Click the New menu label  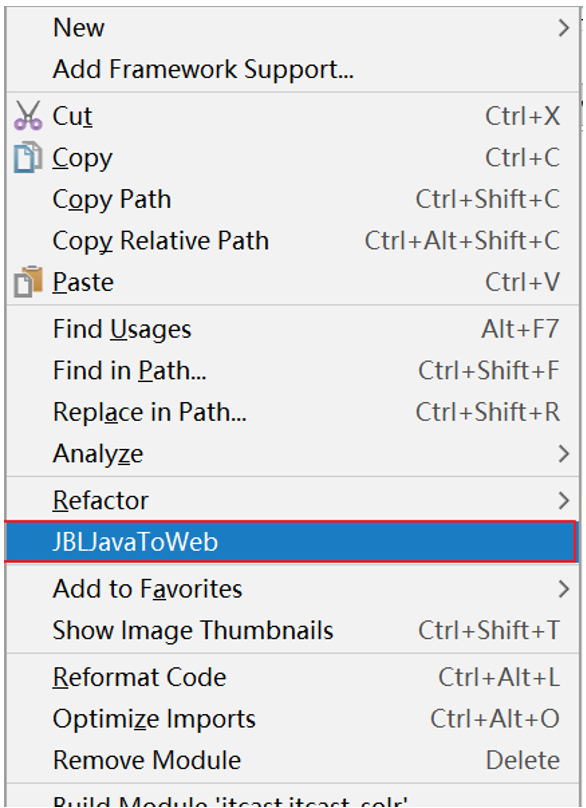point(79,27)
